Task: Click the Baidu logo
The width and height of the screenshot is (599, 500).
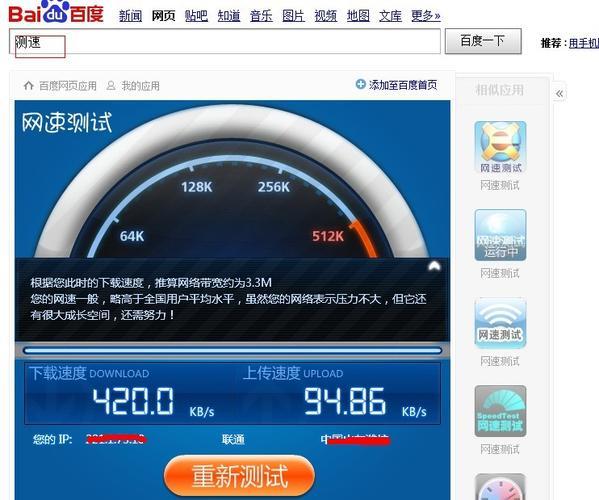Action: tap(56, 12)
